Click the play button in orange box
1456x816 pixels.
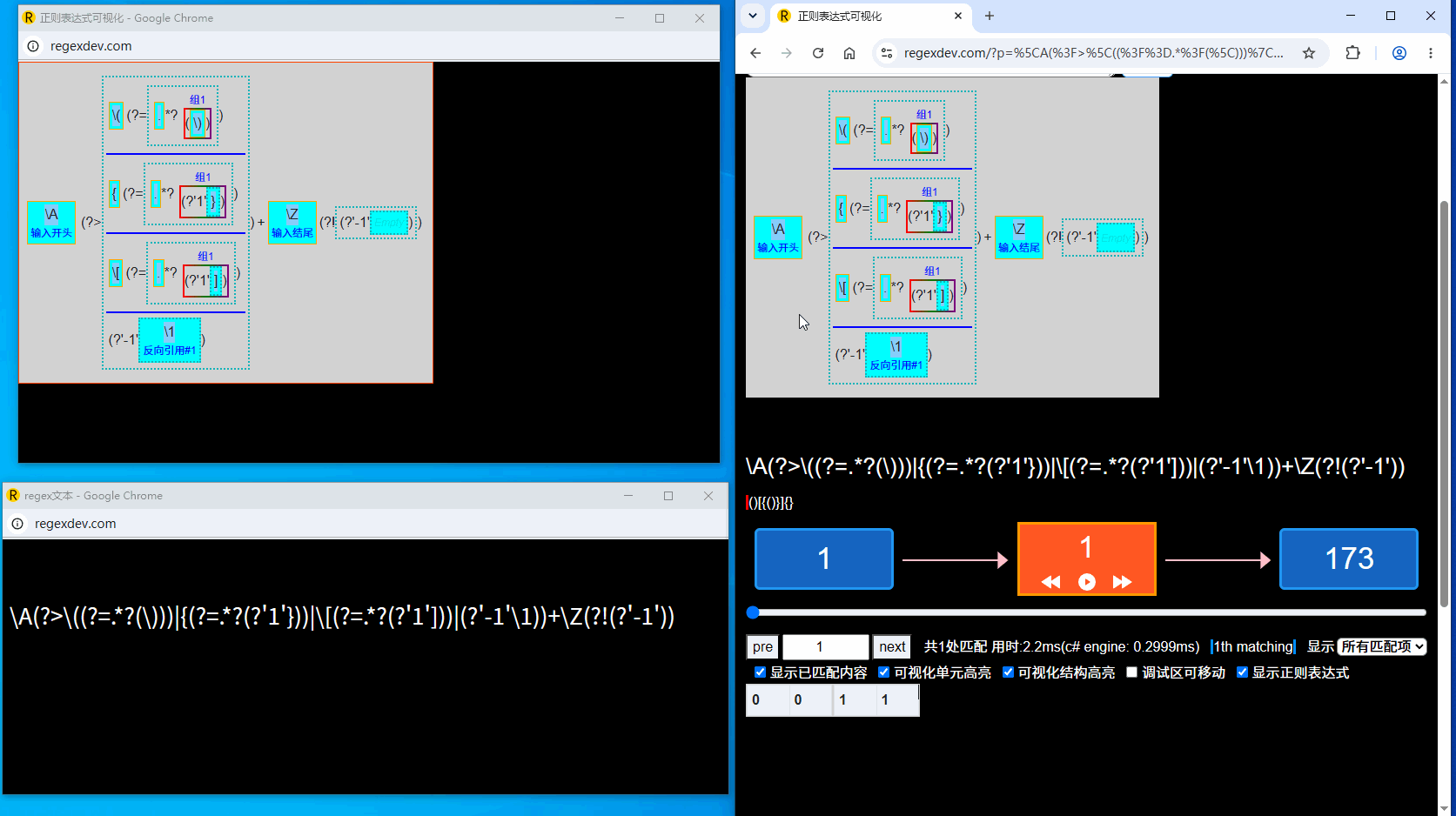(1087, 582)
